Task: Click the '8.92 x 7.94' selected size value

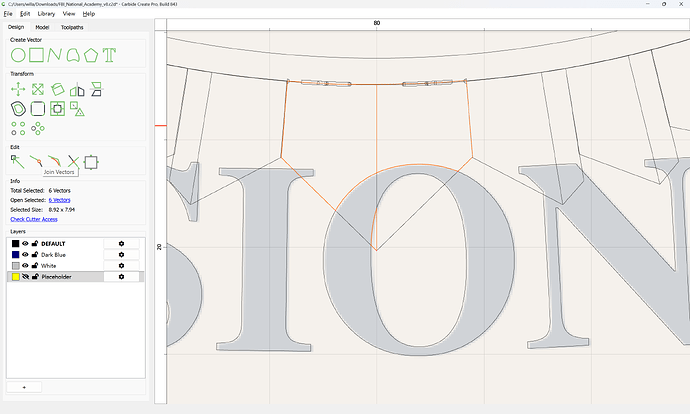Action: click(x=62, y=210)
